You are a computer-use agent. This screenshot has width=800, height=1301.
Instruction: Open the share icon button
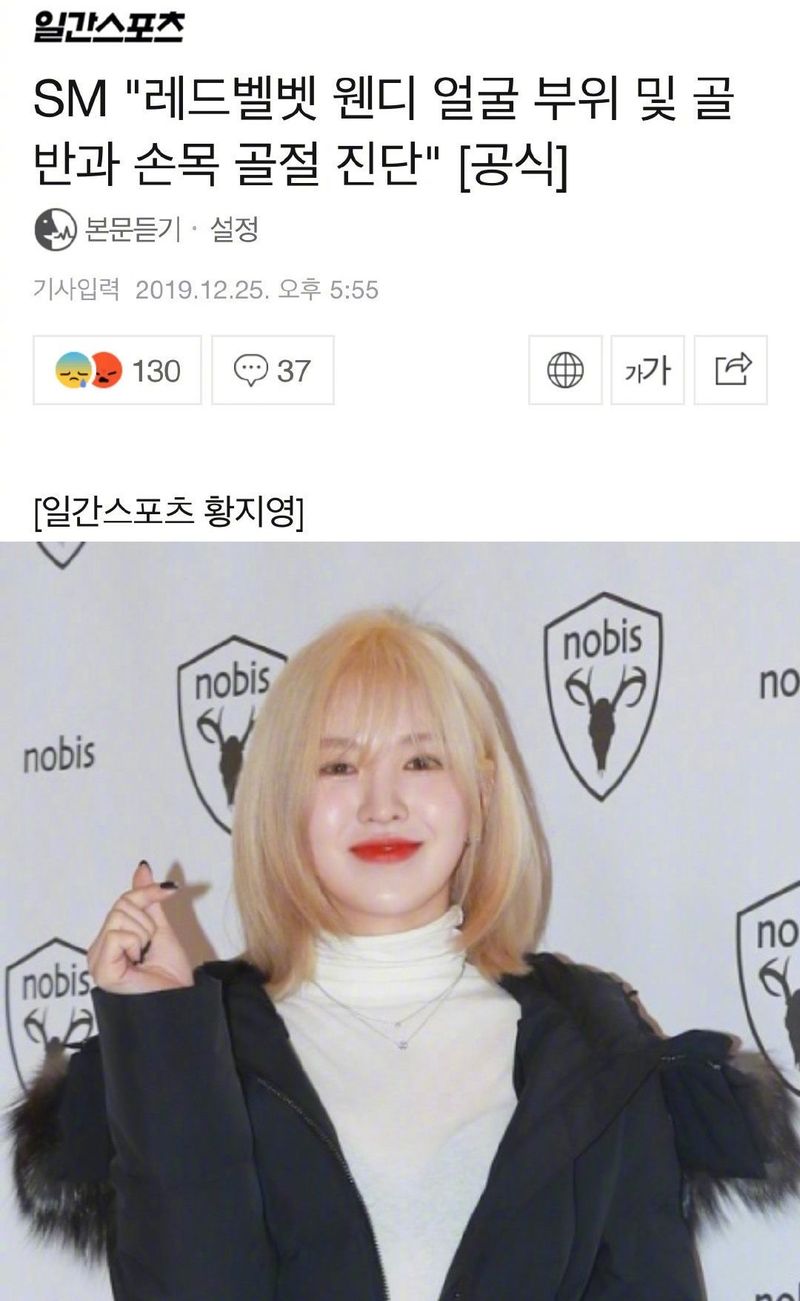pyautogui.click(x=731, y=370)
